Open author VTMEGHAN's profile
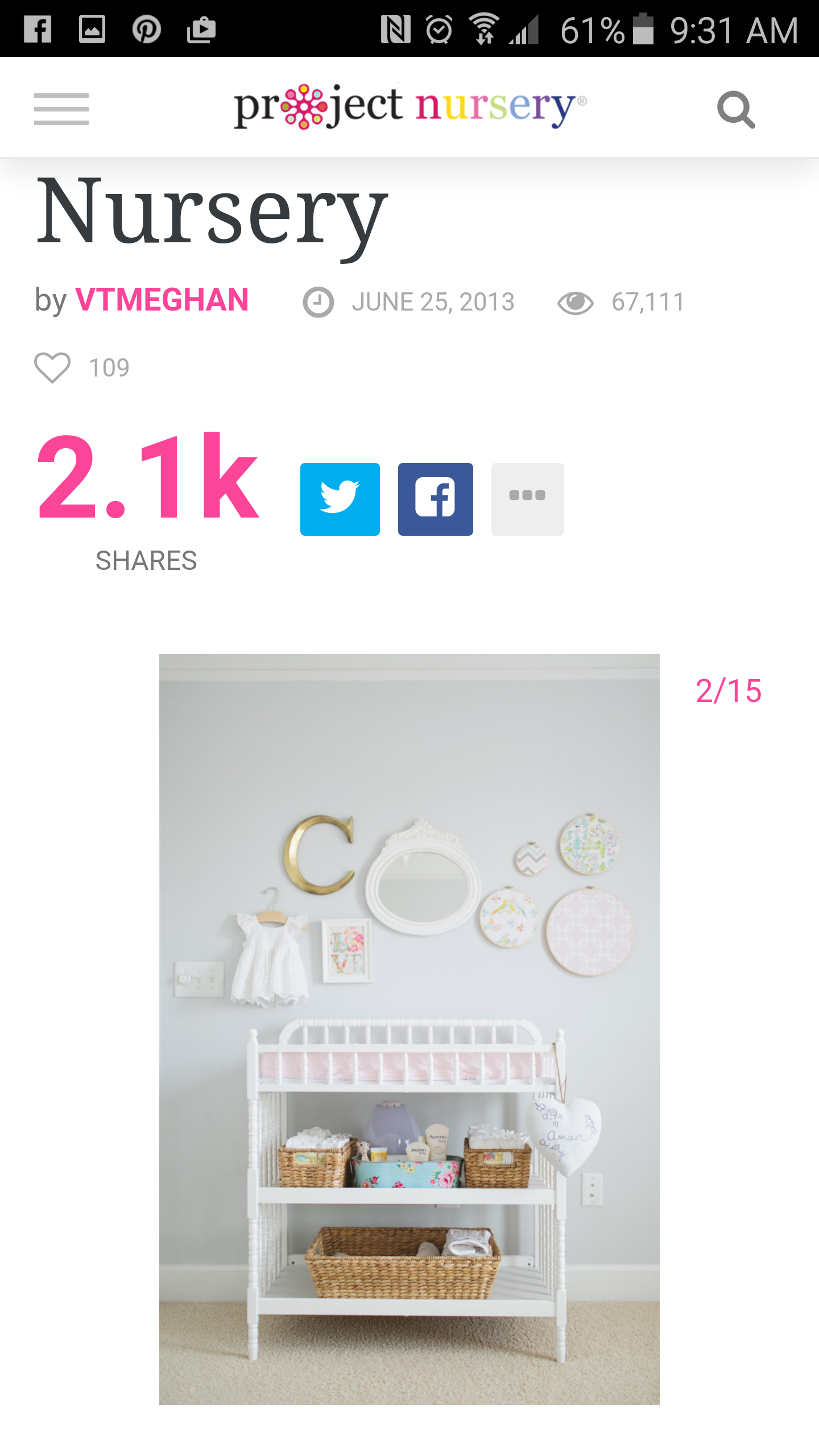Image resolution: width=819 pixels, height=1456 pixels. click(x=162, y=300)
